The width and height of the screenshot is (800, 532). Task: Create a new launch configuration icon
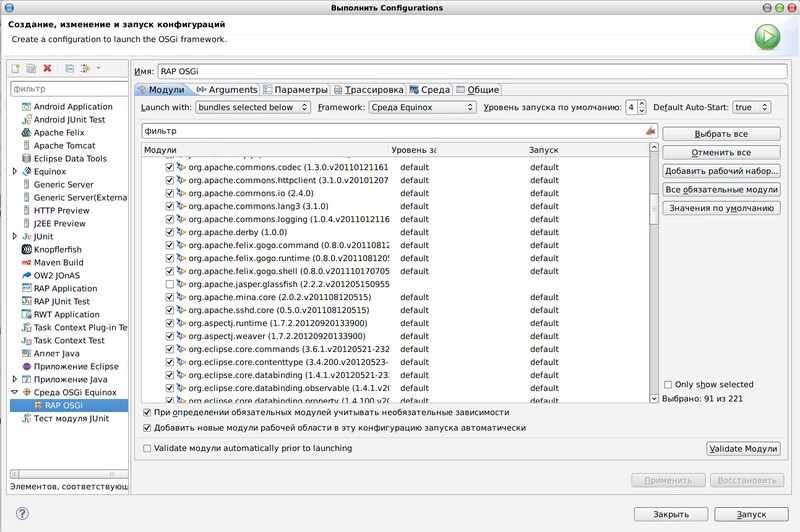pyautogui.click(x=15, y=68)
